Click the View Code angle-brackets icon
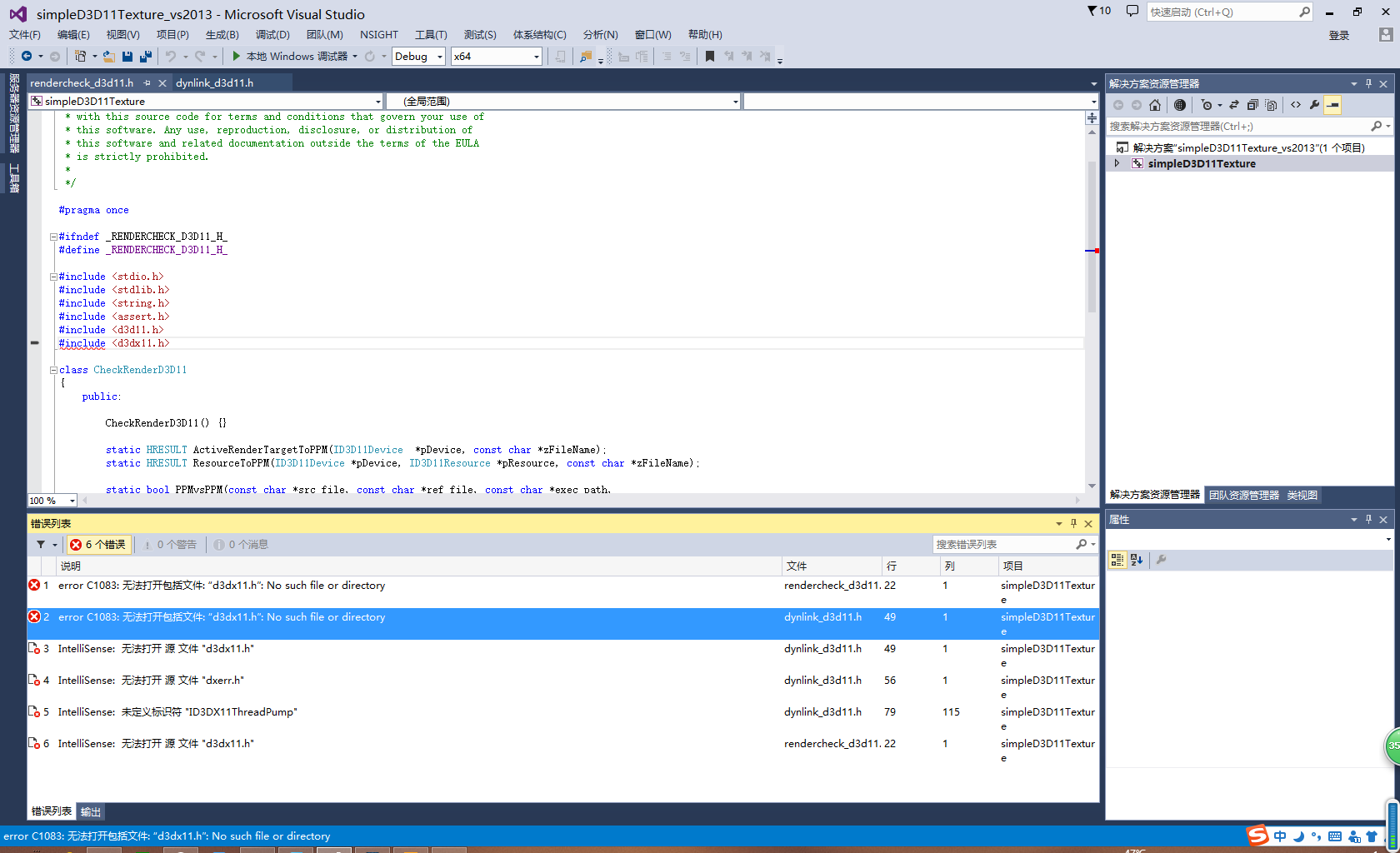The image size is (1400, 853). pos(1296,105)
